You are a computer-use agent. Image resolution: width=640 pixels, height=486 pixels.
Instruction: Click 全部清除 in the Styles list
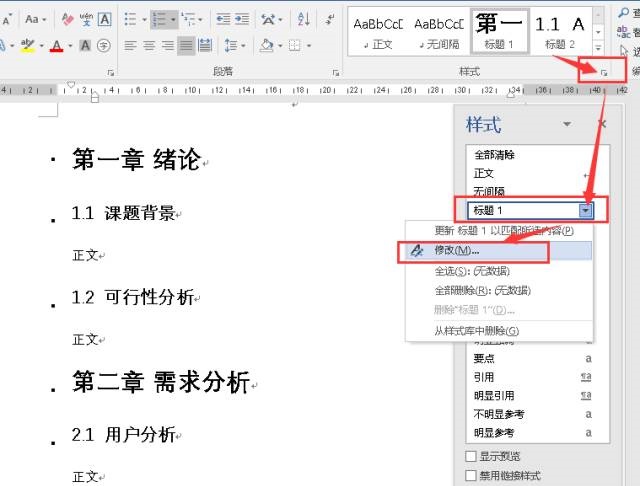tap(495, 155)
